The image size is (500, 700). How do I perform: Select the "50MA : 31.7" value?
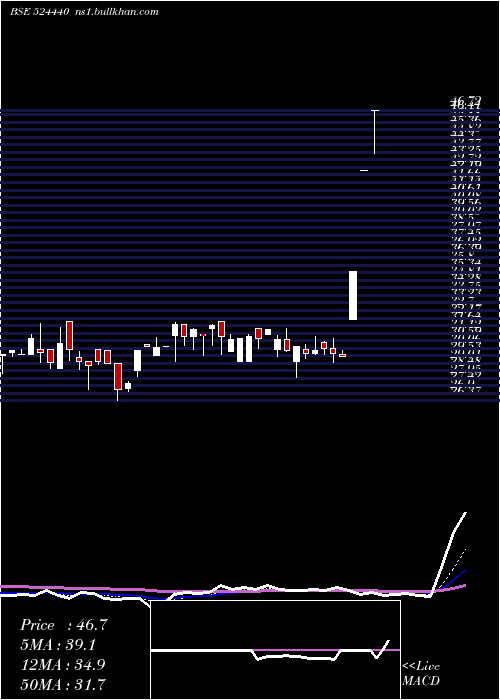click(63, 684)
